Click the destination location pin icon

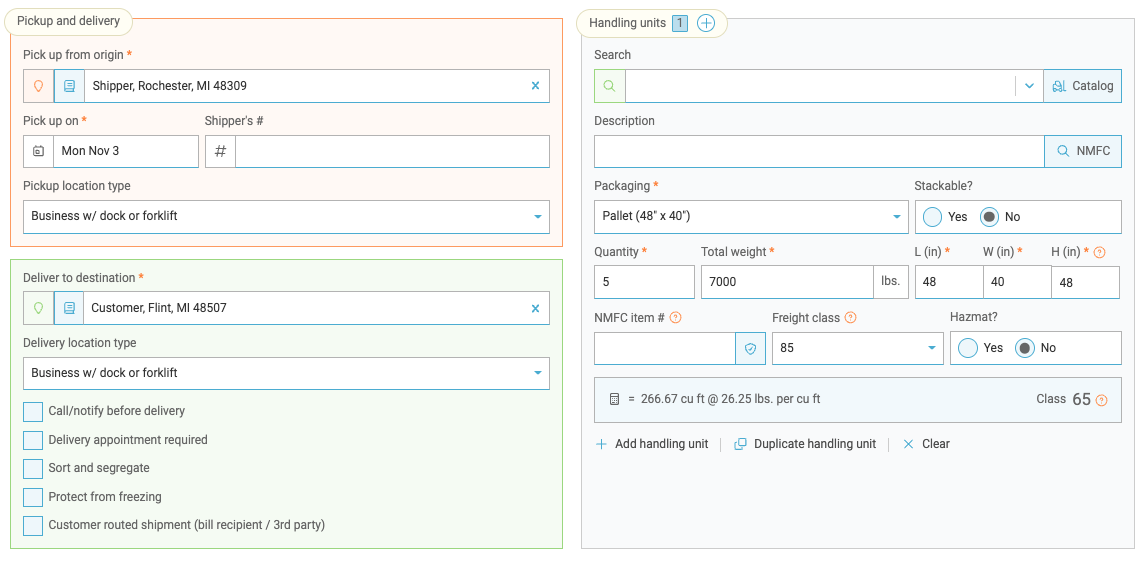[x=39, y=308]
